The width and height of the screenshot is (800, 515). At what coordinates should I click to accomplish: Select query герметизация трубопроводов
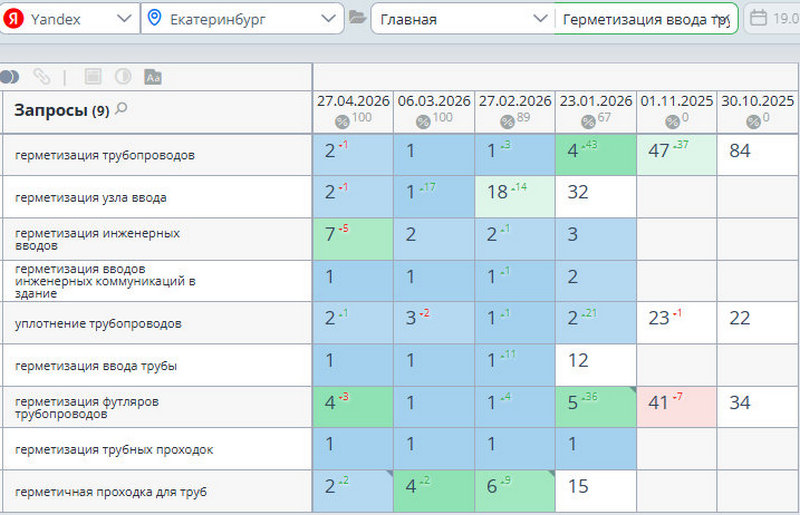coord(105,155)
